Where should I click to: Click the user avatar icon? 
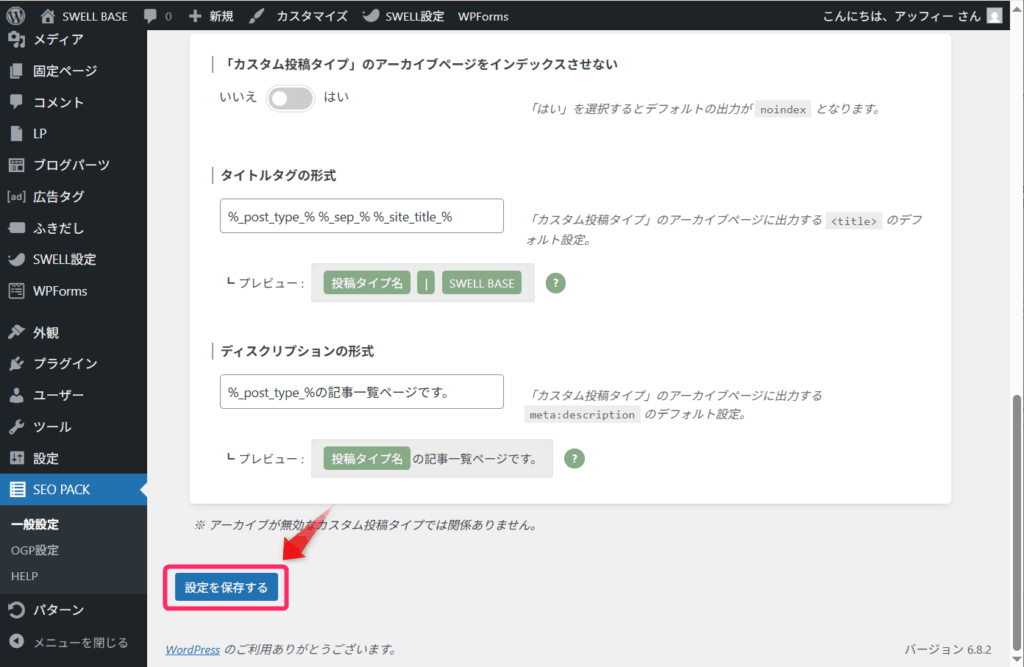point(994,16)
